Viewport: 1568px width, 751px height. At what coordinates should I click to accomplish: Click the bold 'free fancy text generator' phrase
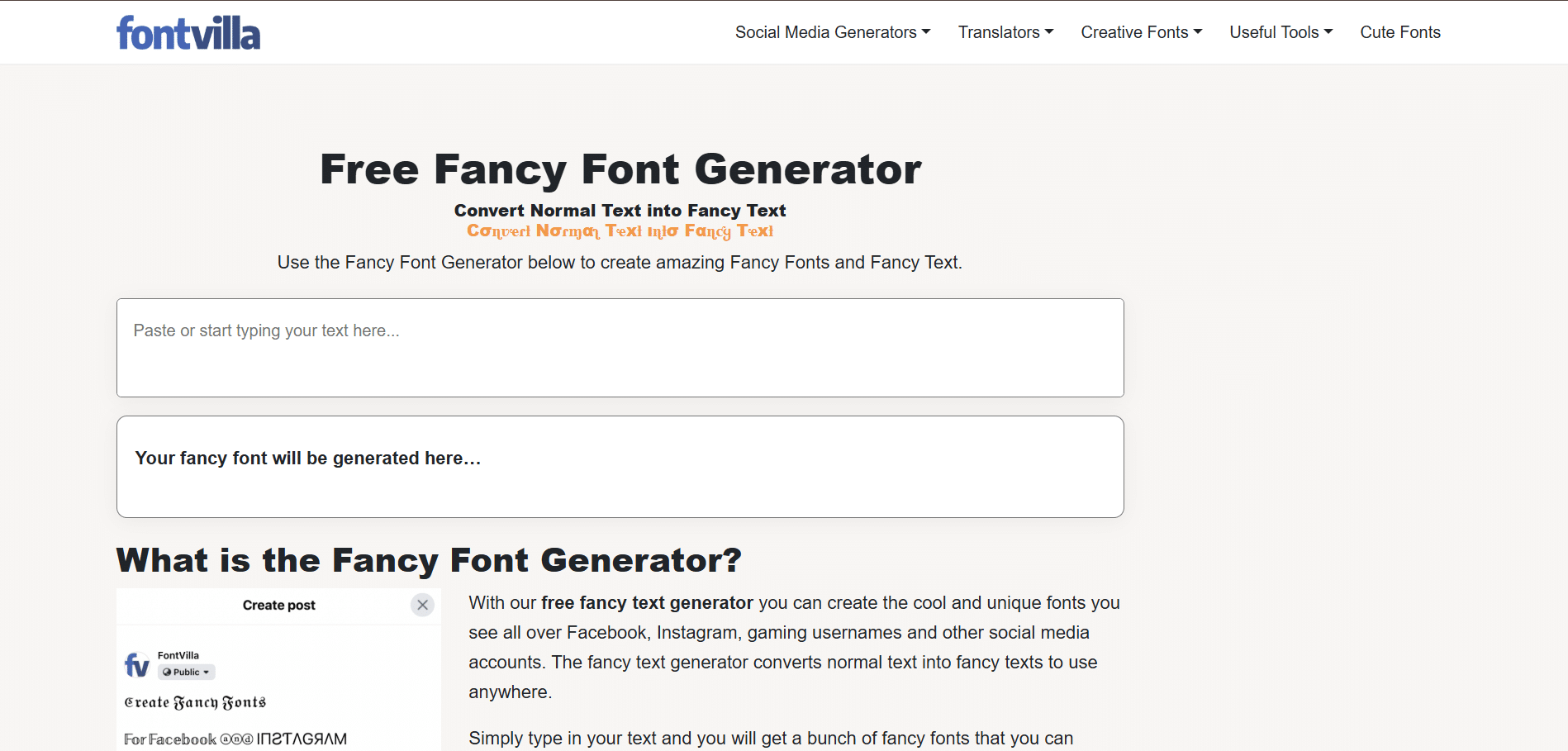(647, 603)
